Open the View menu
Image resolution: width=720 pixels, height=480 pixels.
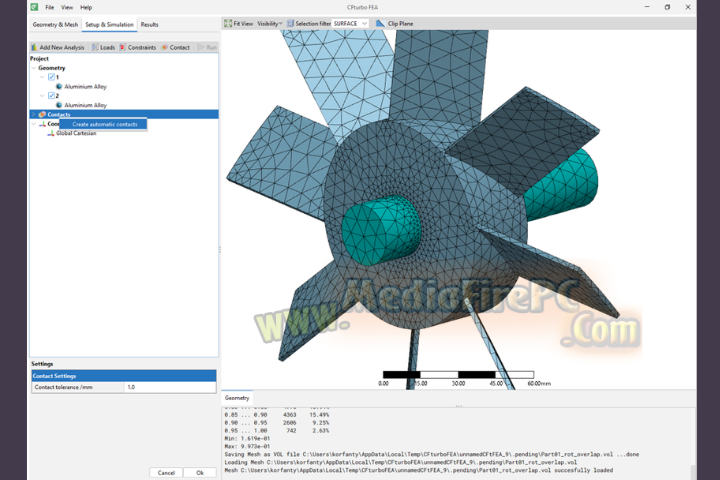(67, 7)
